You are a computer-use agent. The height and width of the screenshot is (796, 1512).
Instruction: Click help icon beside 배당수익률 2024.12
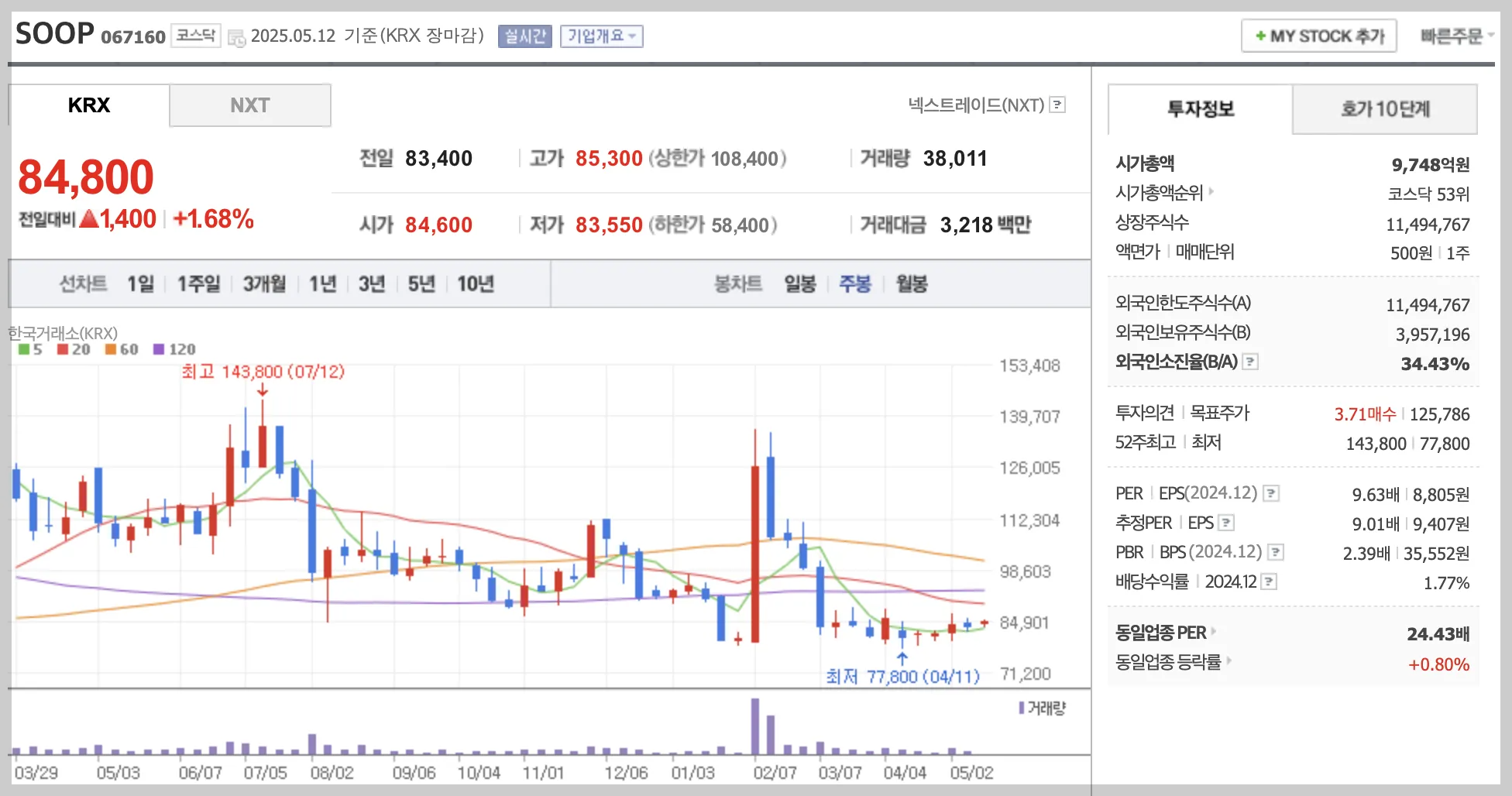[x=1269, y=582]
